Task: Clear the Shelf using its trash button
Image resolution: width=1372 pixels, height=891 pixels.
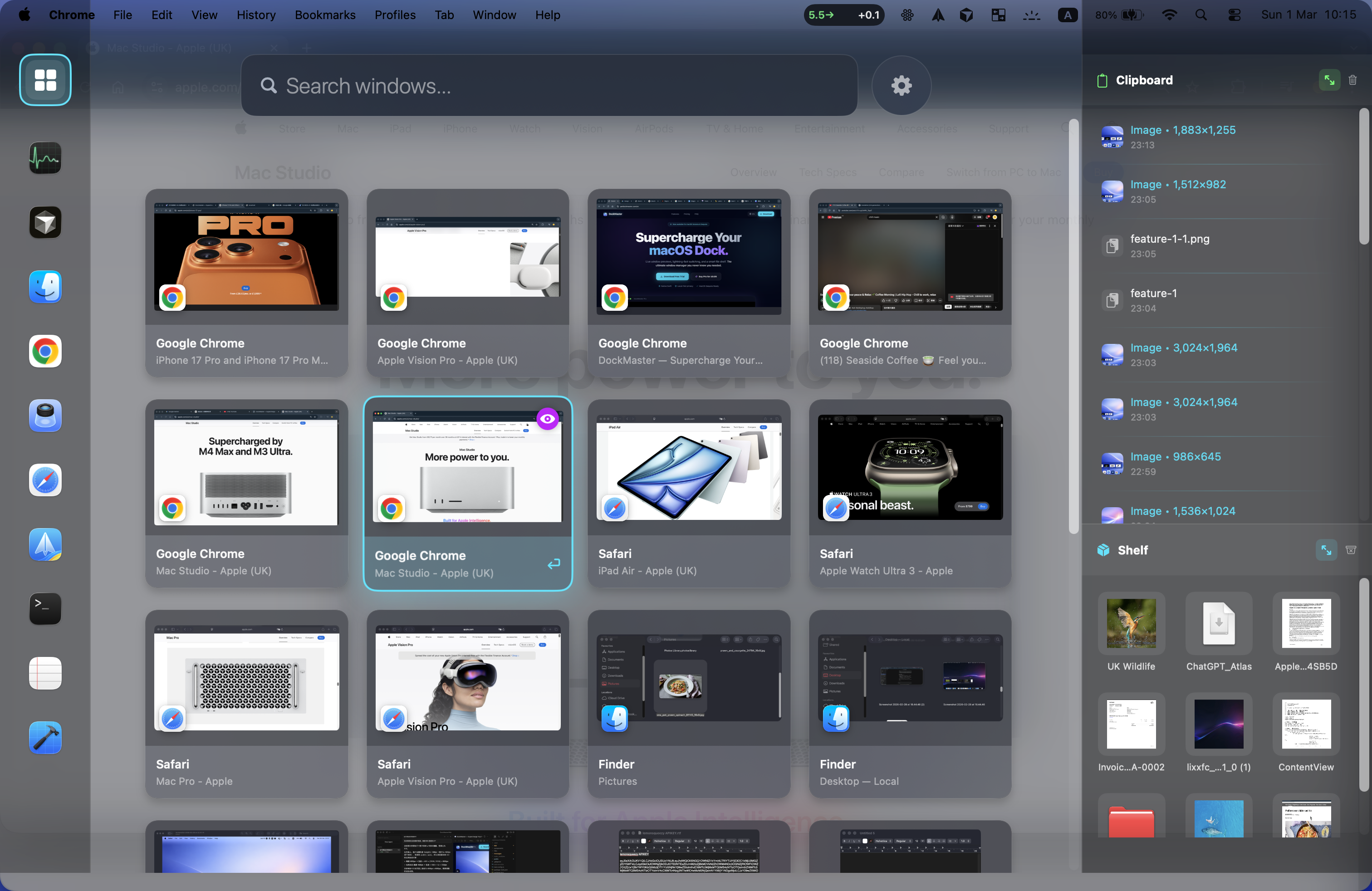Action: pyautogui.click(x=1351, y=550)
